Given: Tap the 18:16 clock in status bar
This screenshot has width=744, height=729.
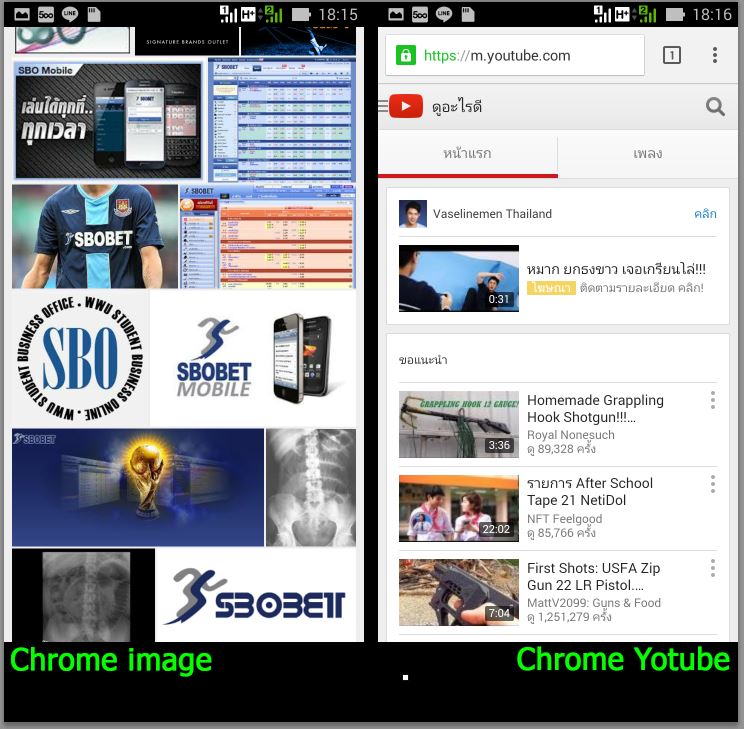Looking at the screenshot, I should pos(712,15).
